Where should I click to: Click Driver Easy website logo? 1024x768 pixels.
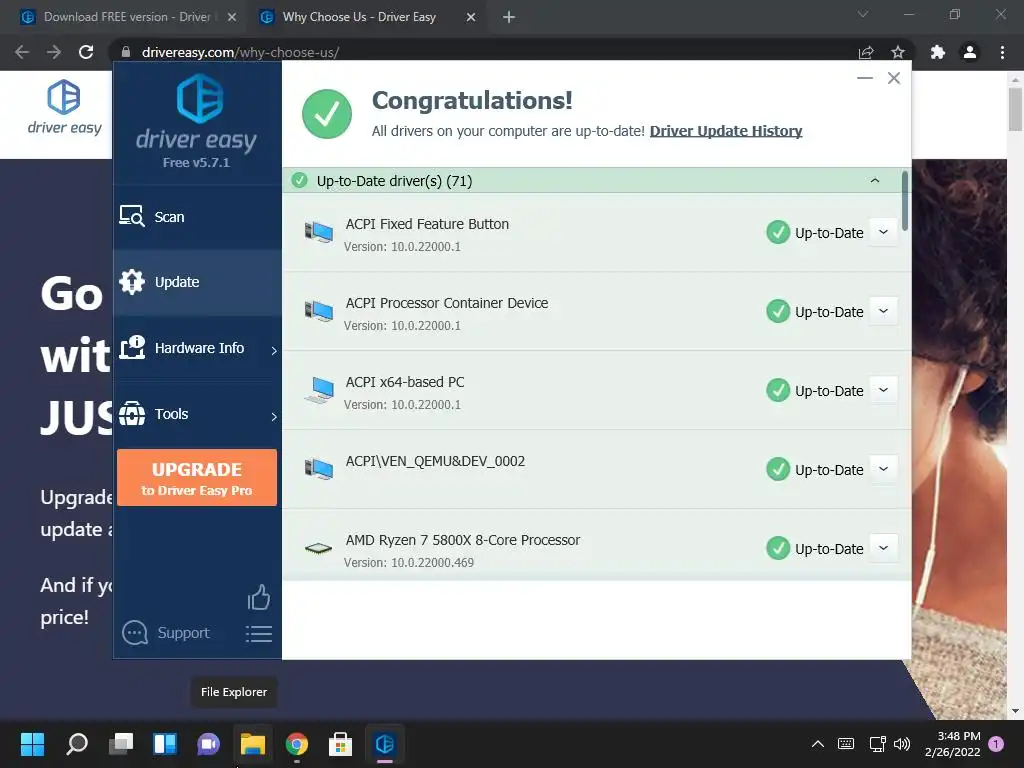pos(64,108)
